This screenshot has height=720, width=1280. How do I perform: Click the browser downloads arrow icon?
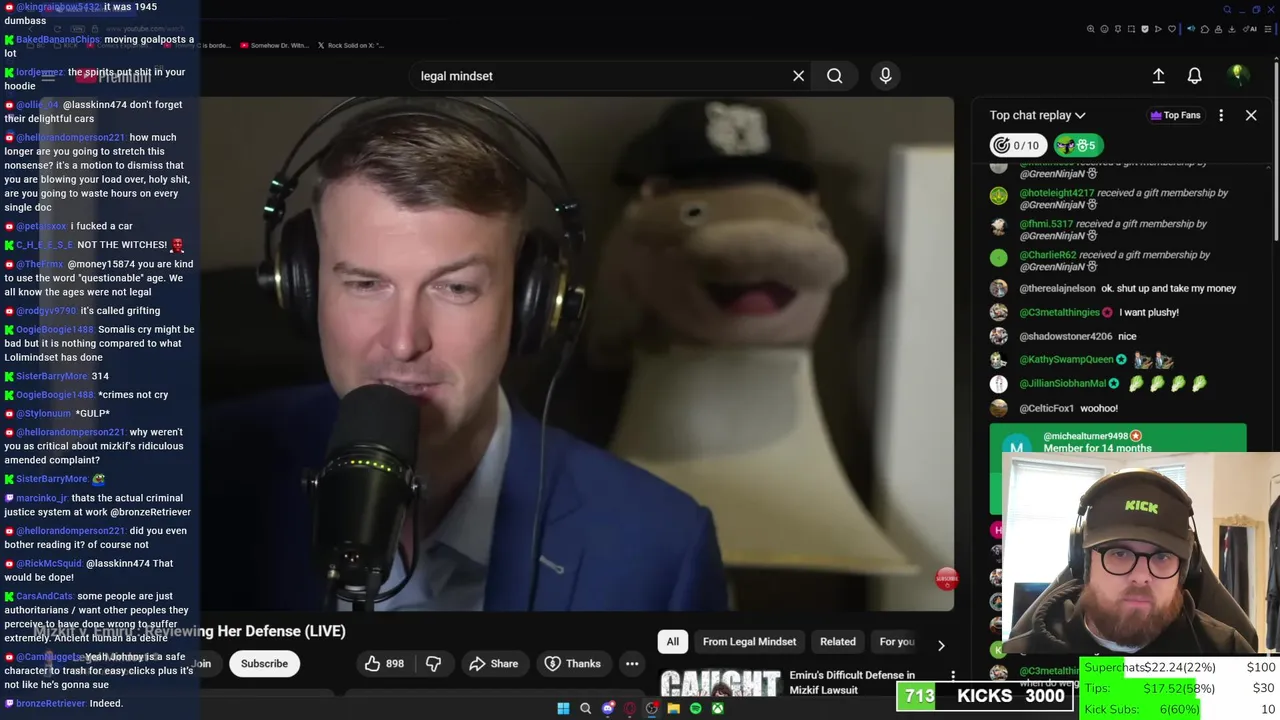point(1232,29)
